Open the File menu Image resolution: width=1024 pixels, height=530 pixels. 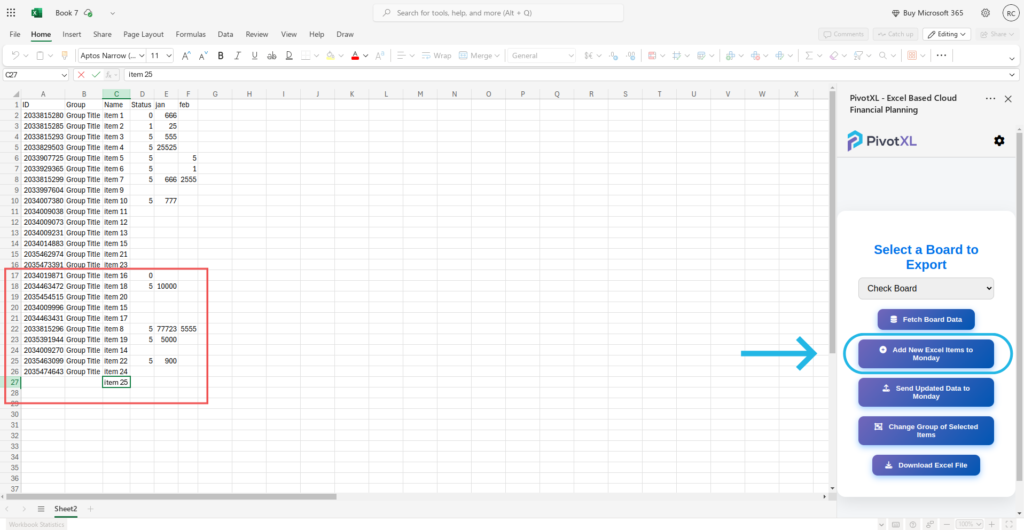click(x=15, y=34)
